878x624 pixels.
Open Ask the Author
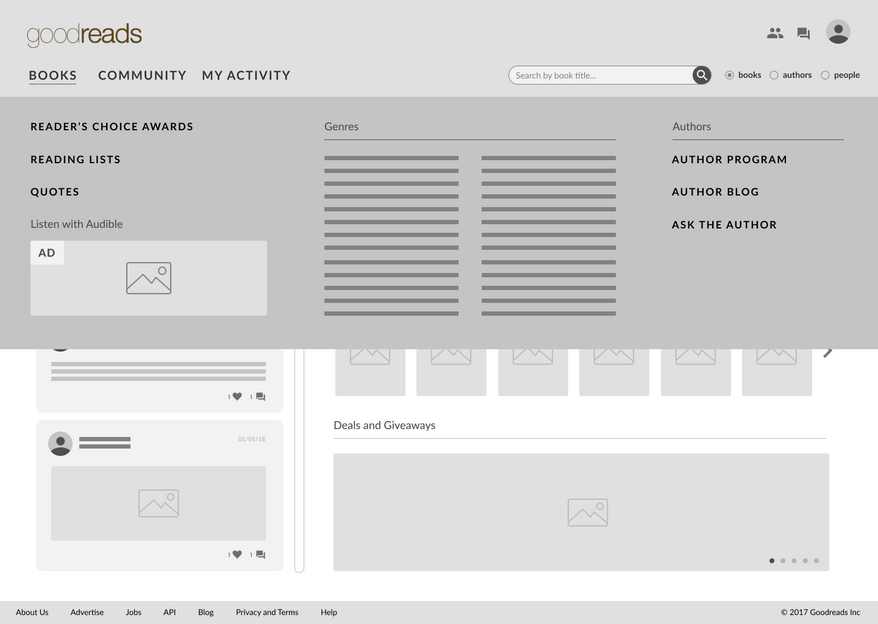click(x=725, y=225)
